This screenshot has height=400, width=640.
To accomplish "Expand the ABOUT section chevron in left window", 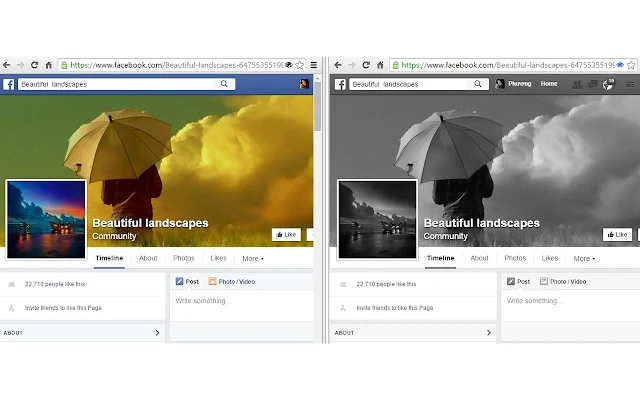I will (158, 333).
